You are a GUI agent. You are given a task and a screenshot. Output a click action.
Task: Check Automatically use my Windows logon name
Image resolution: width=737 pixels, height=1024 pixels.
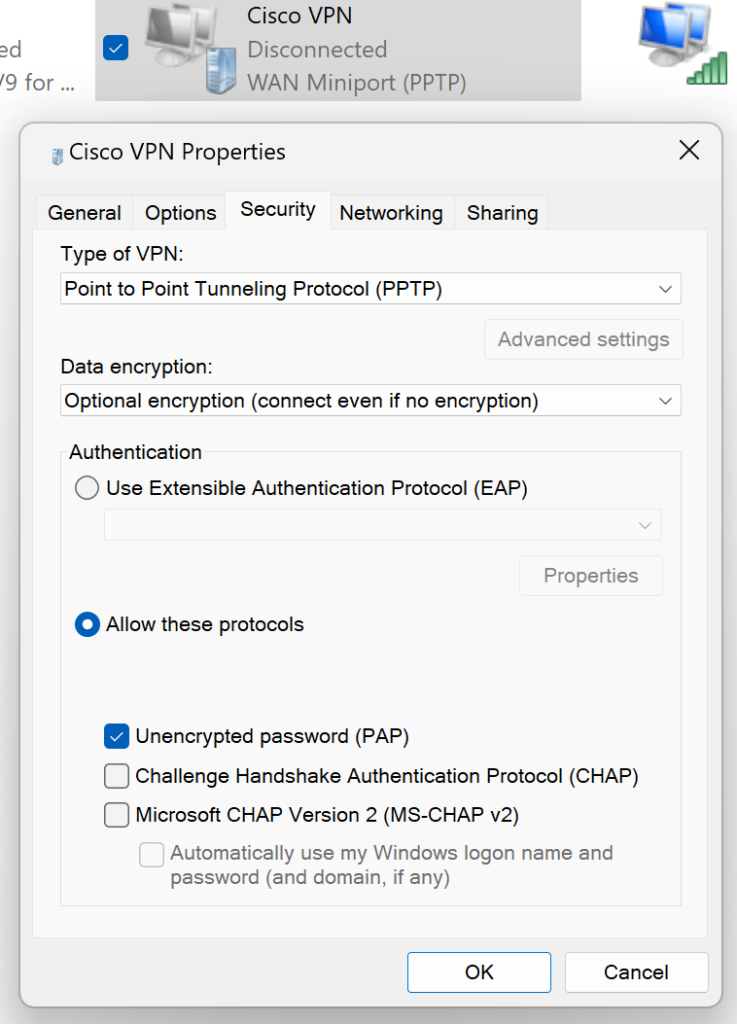coord(151,854)
